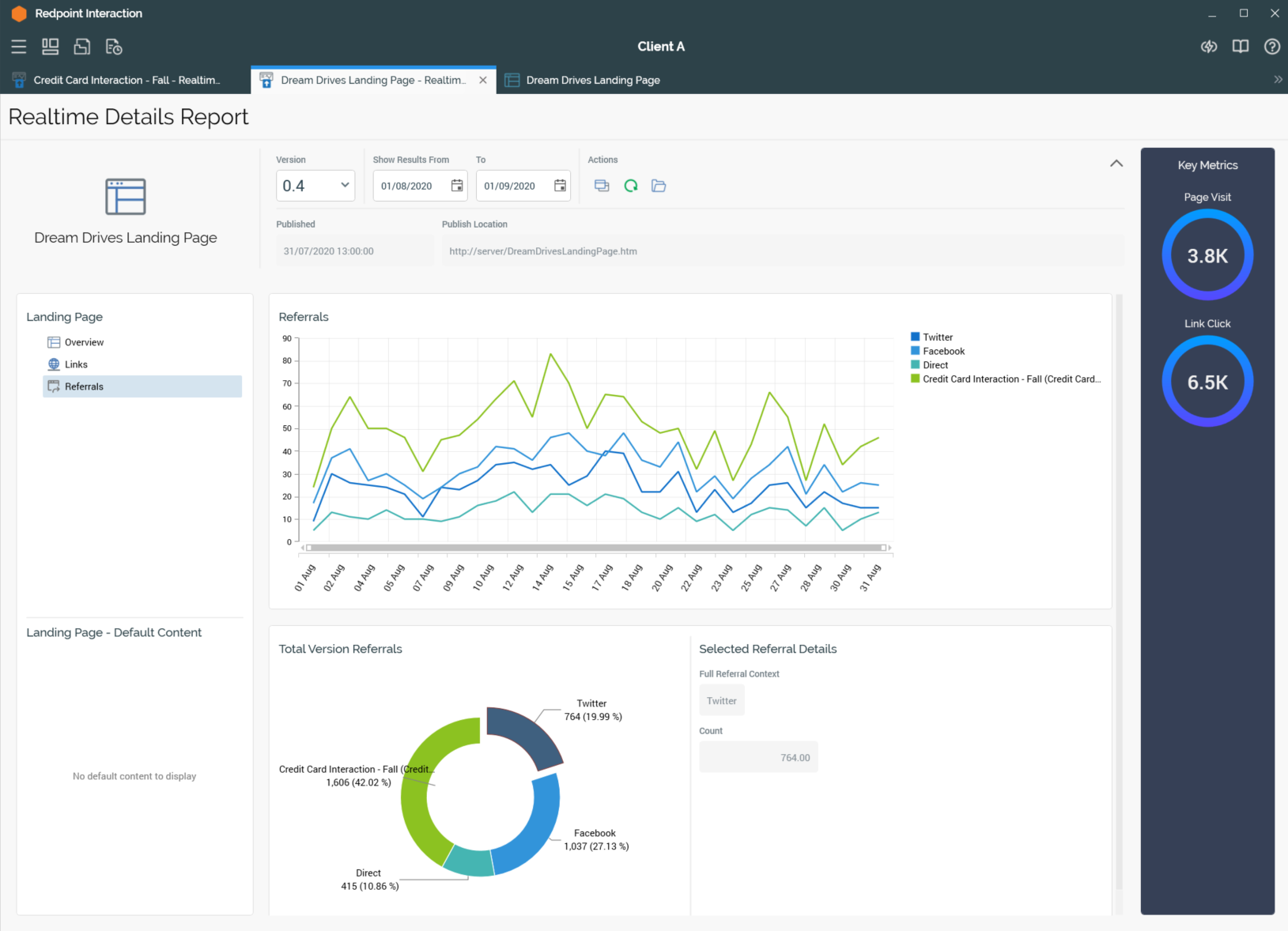This screenshot has width=1288, height=931.
Task: Open calendar picker for the To date
Action: click(x=560, y=186)
